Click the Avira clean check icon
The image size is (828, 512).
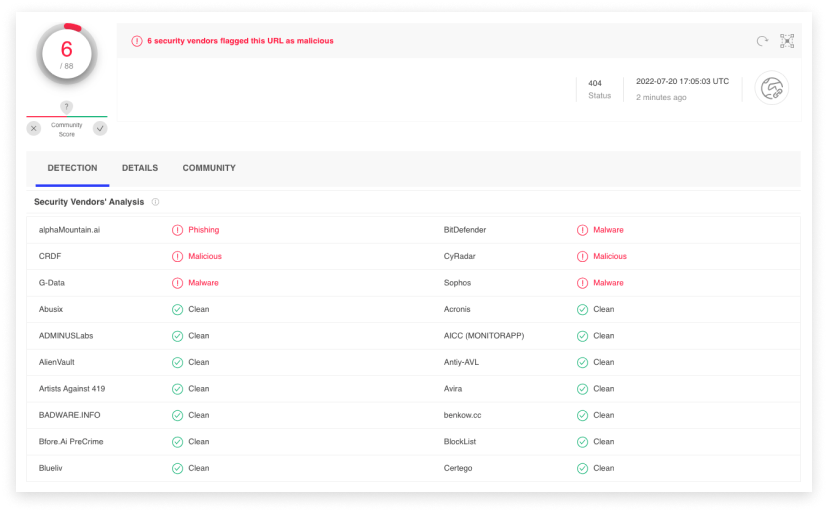(x=582, y=389)
